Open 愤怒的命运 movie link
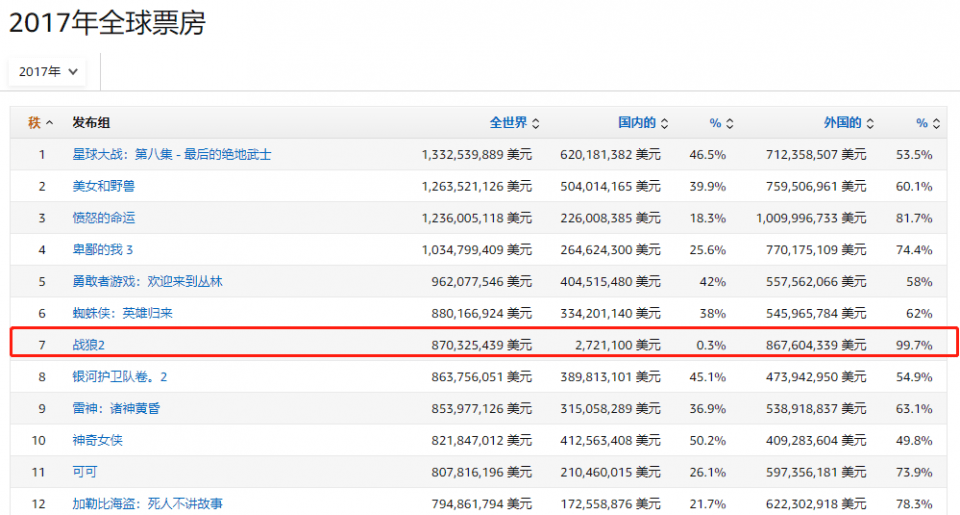The image size is (960, 515). [x=105, y=218]
